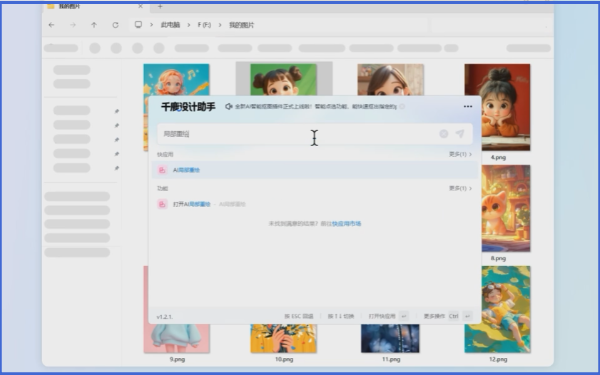Screen dimensions: 600x375
Task: Click the 按 ESC 回退 hint
Action: point(299,316)
